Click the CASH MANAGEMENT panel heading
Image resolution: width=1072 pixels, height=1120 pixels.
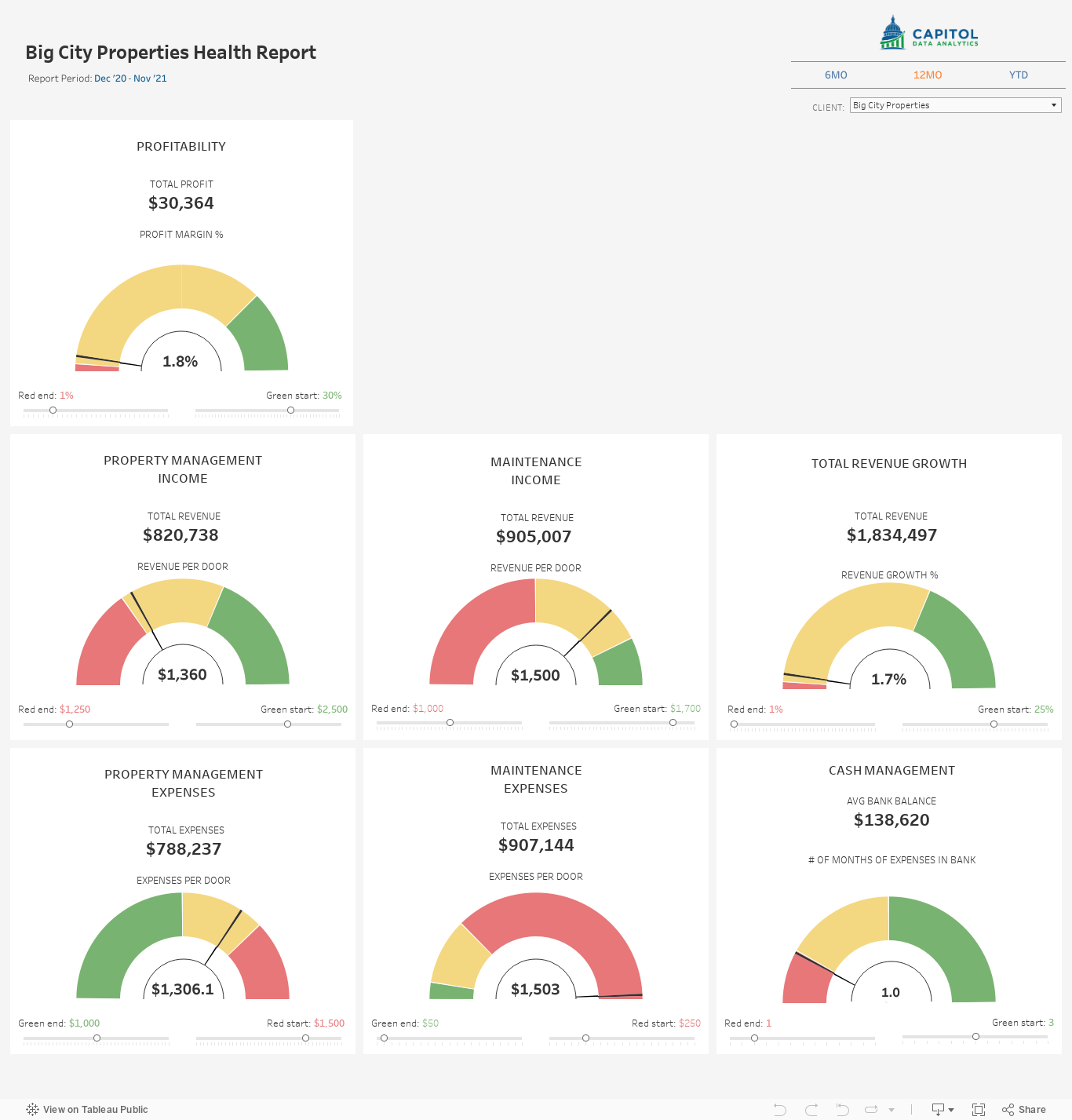tap(892, 771)
